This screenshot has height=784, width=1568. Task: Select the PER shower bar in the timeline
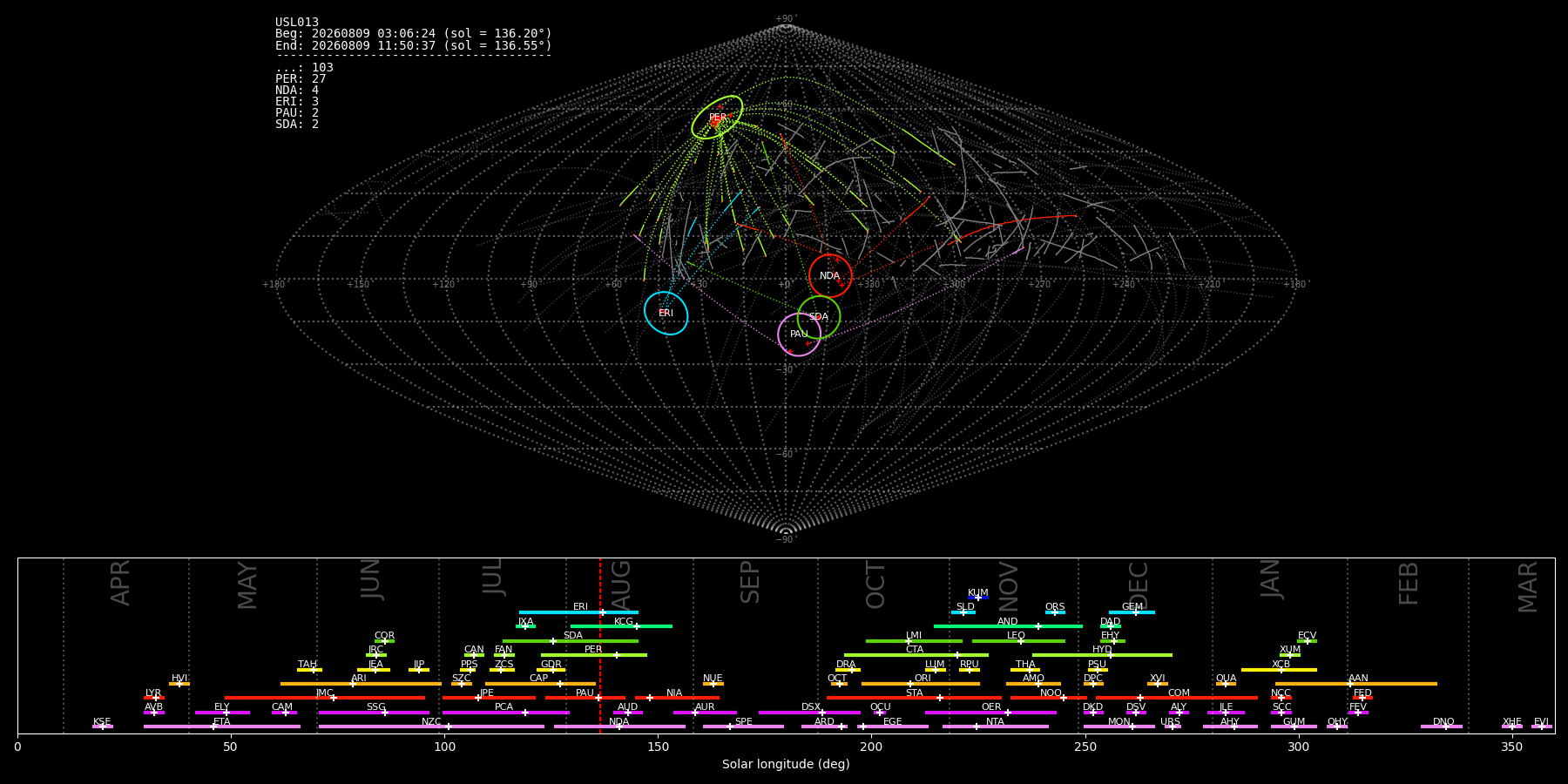coord(594,655)
